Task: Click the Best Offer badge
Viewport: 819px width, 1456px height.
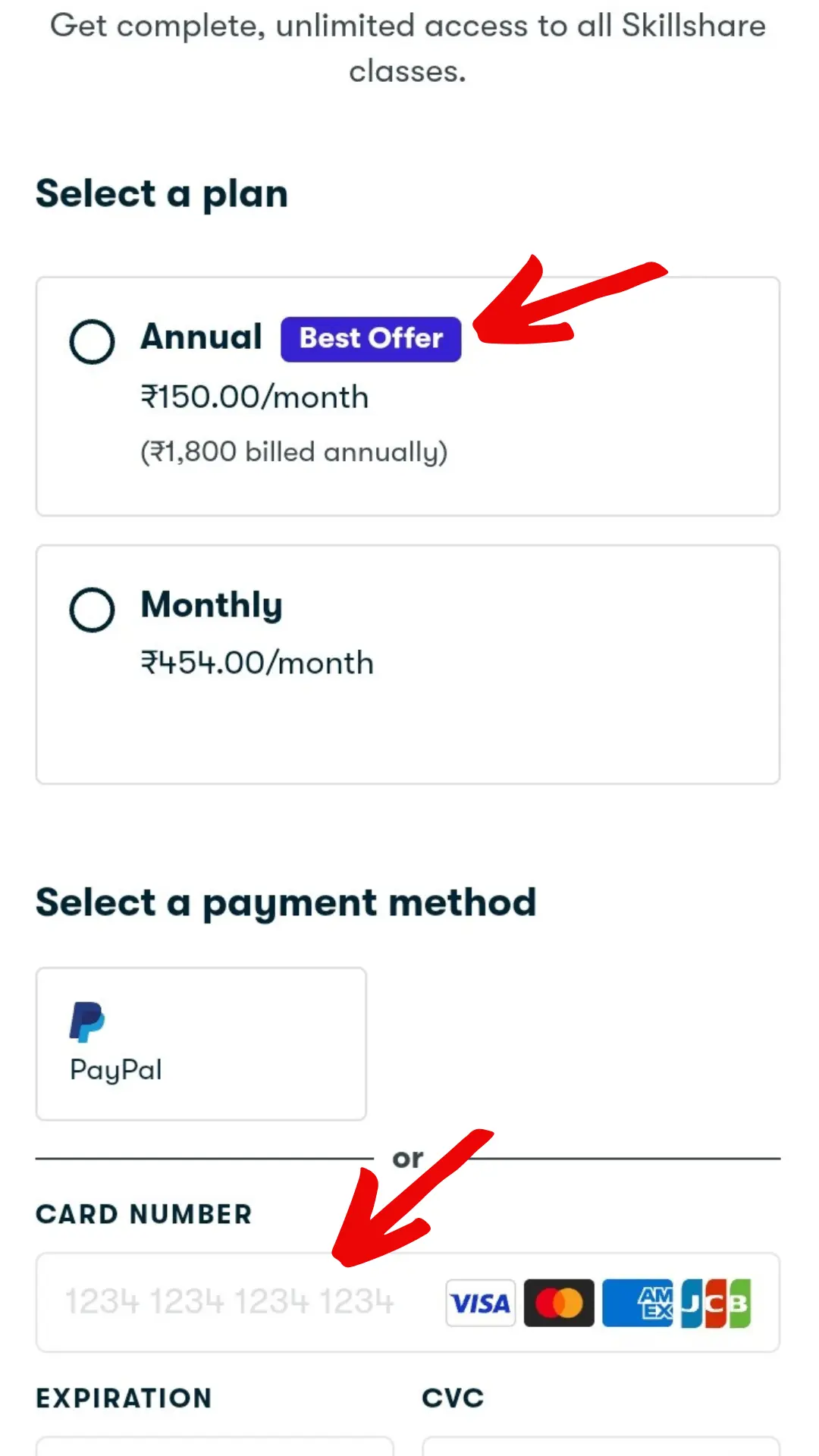Action: [x=371, y=339]
